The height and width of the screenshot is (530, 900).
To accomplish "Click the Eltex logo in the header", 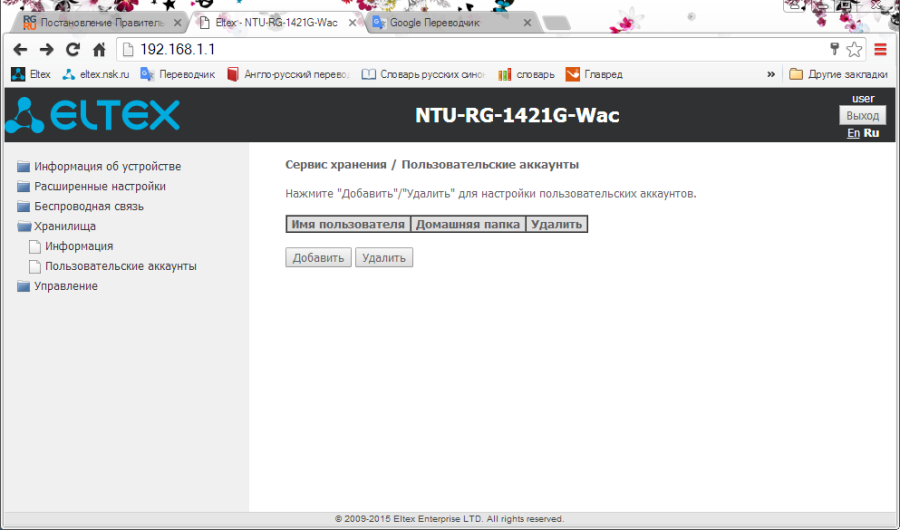I will pos(92,115).
